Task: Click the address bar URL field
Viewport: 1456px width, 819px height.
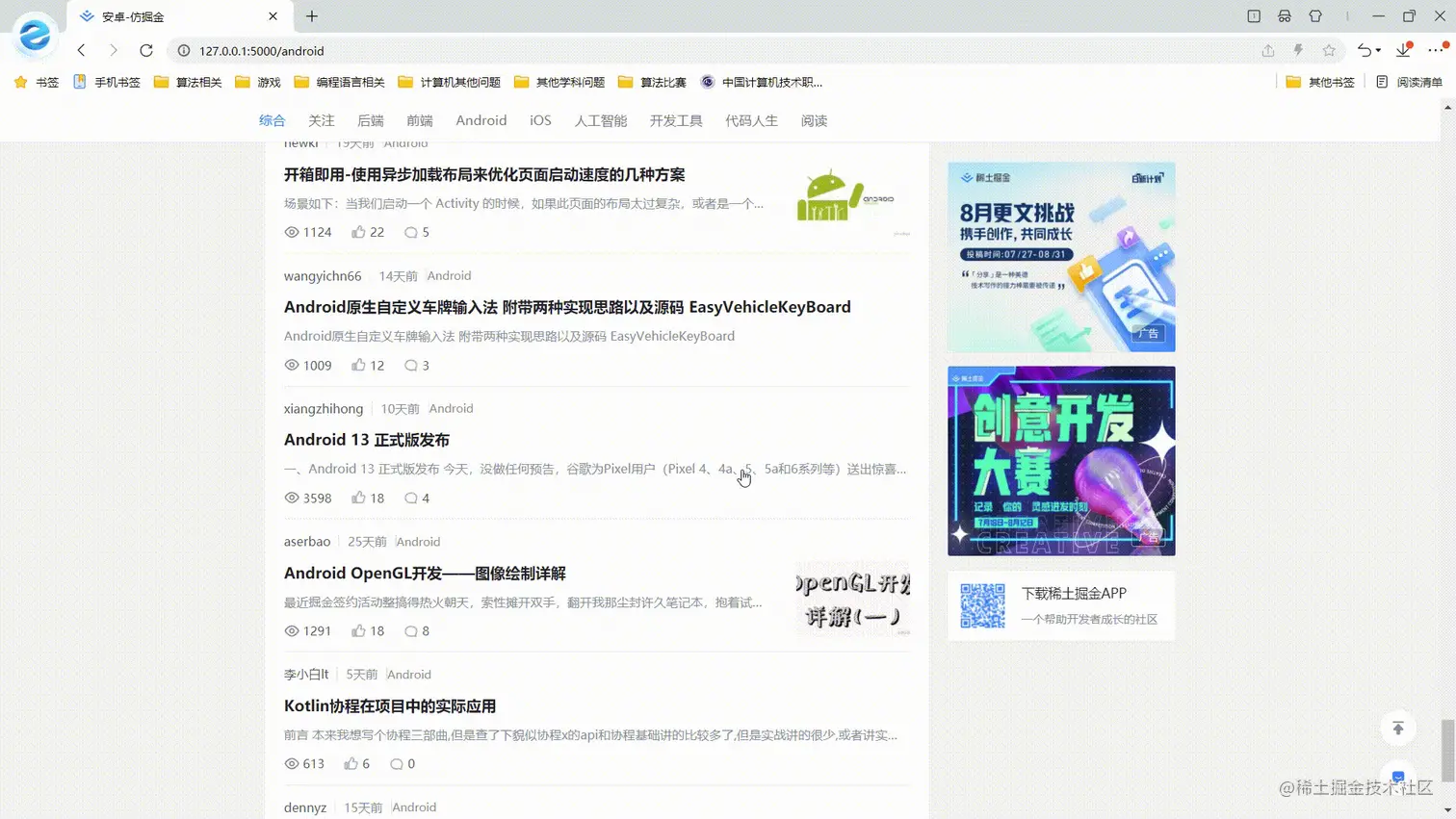Action: pos(713,51)
